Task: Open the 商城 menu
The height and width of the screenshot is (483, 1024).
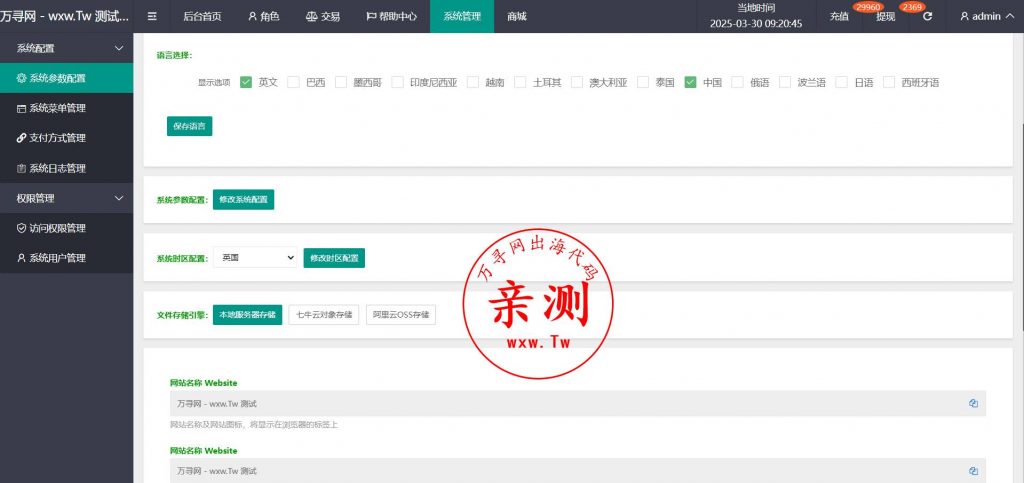Action: point(517,16)
